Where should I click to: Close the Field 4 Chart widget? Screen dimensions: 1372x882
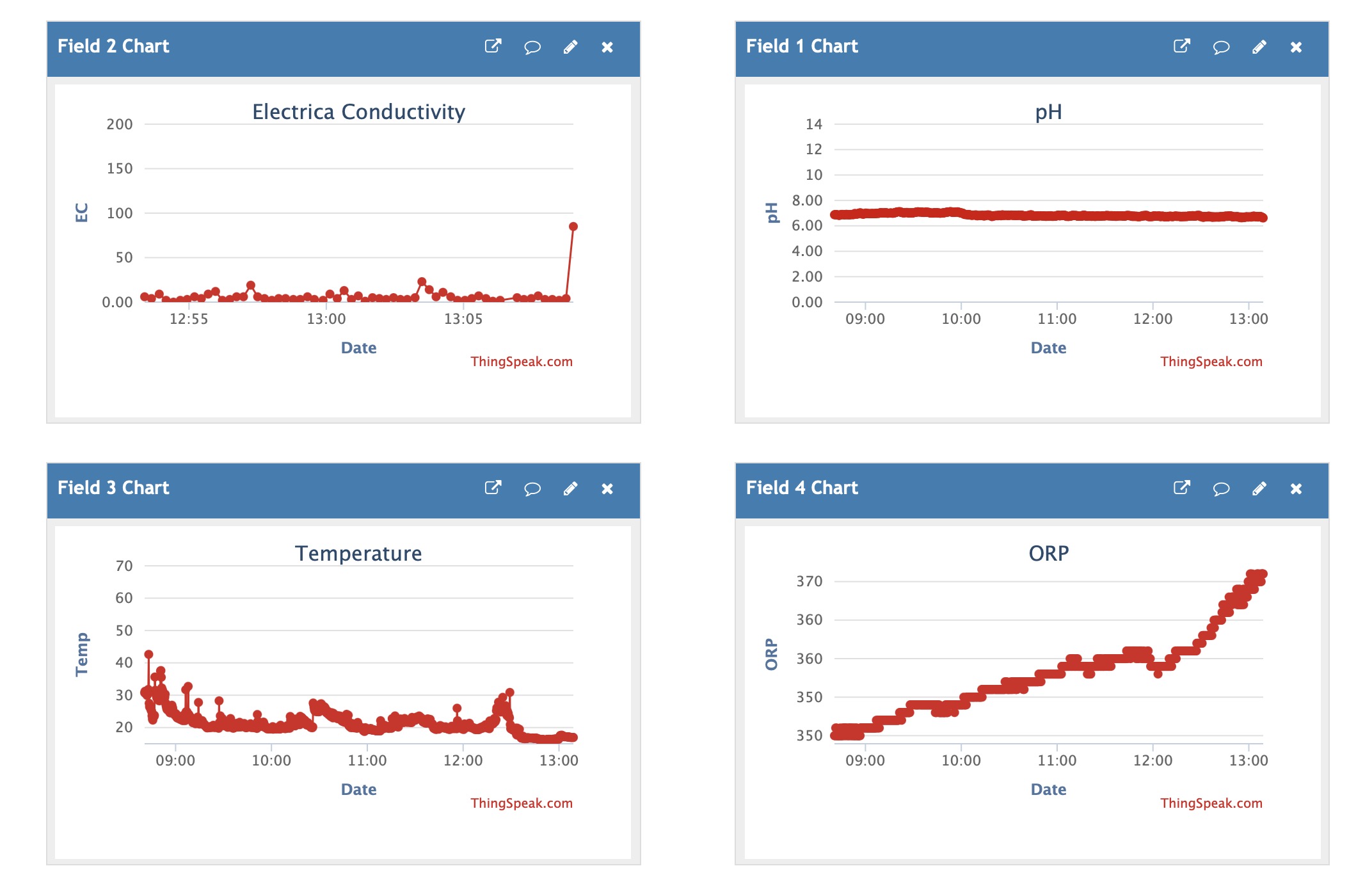point(1296,489)
